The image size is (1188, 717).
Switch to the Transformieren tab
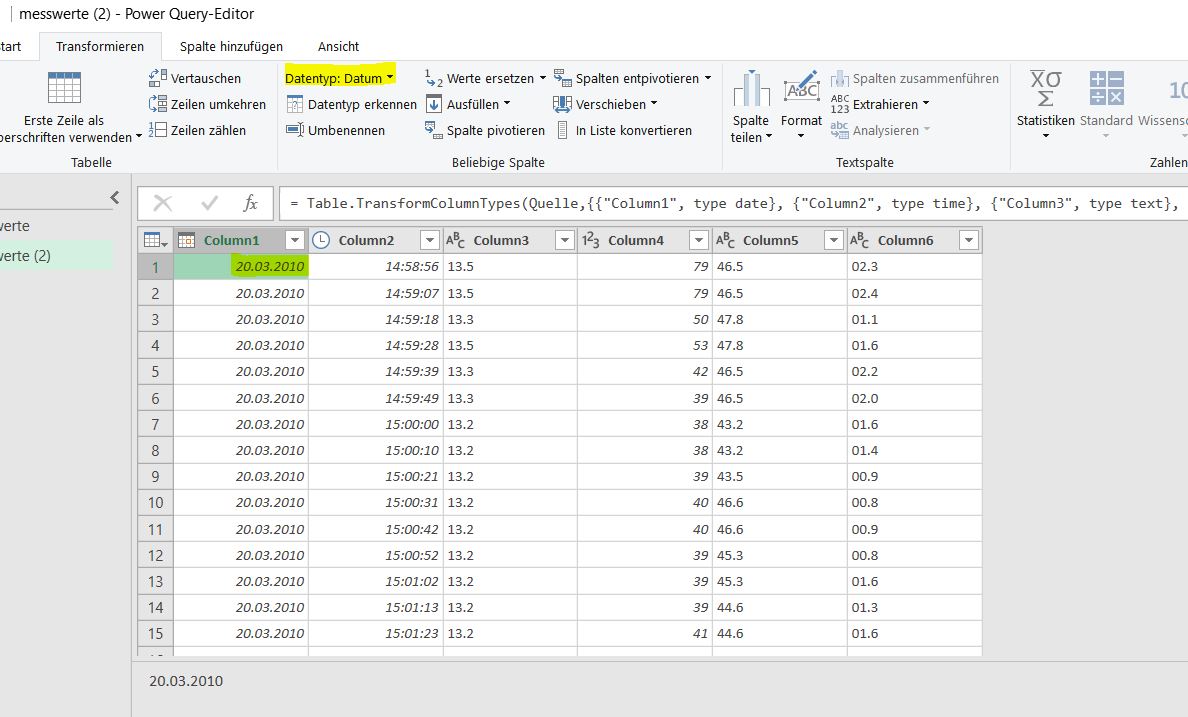tap(100, 46)
